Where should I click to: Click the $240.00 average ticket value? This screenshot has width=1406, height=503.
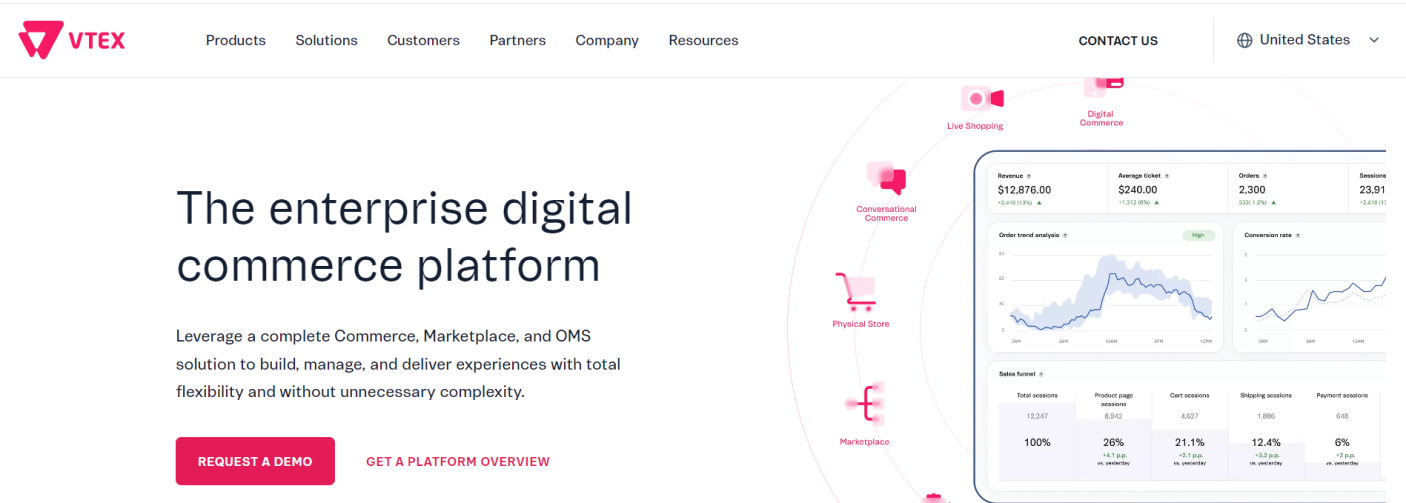1137,190
